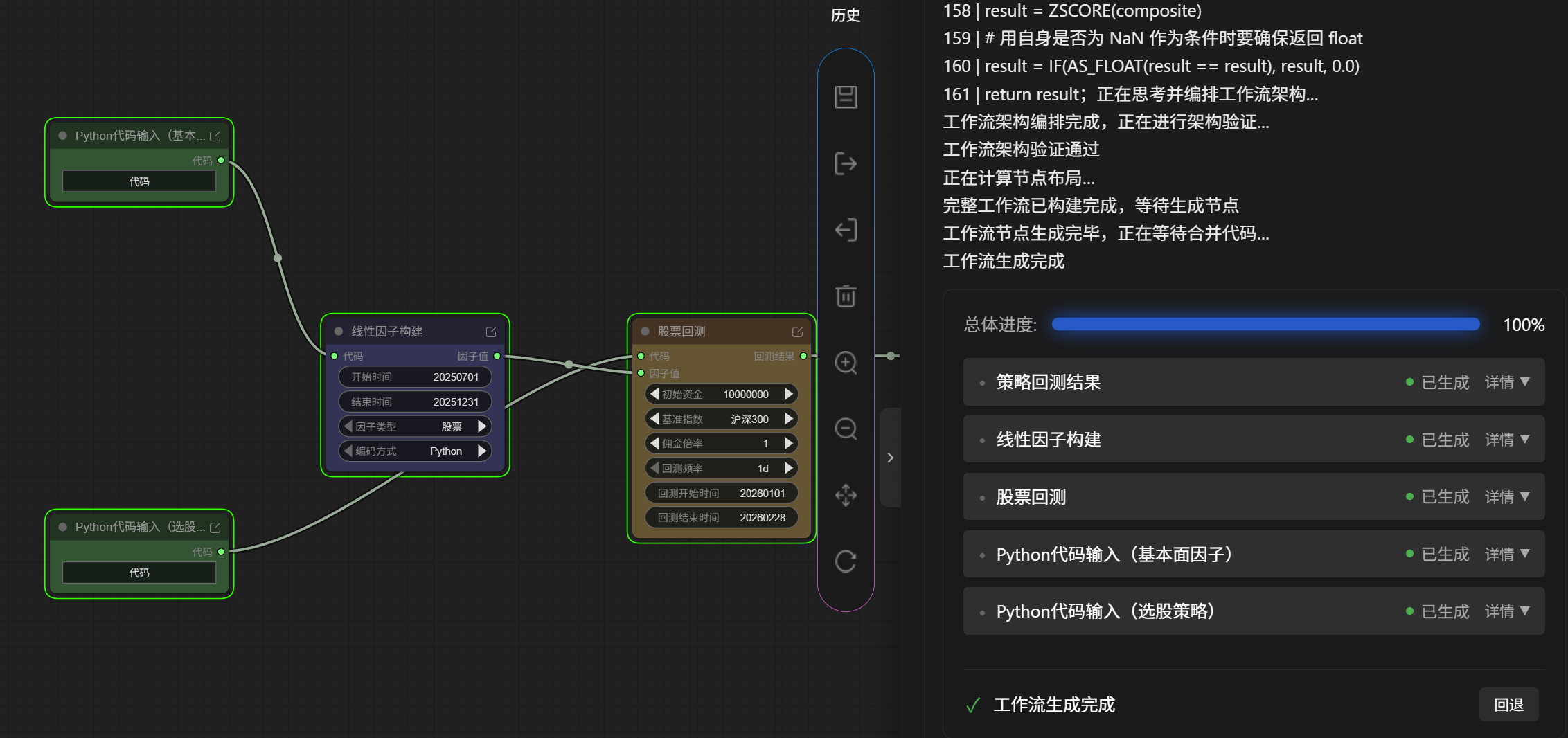Decrease 佣金倍率 with left arrow
The width and height of the screenshot is (1568, 738).
click(654, 443)
